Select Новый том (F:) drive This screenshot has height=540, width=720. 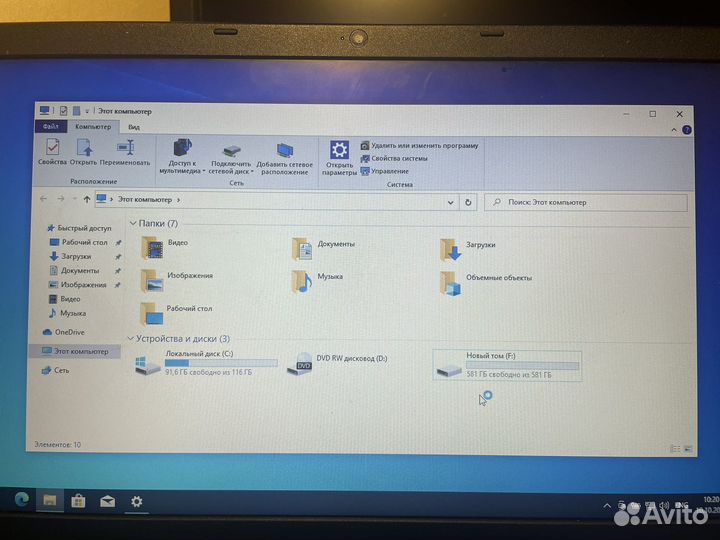point(507,366)
